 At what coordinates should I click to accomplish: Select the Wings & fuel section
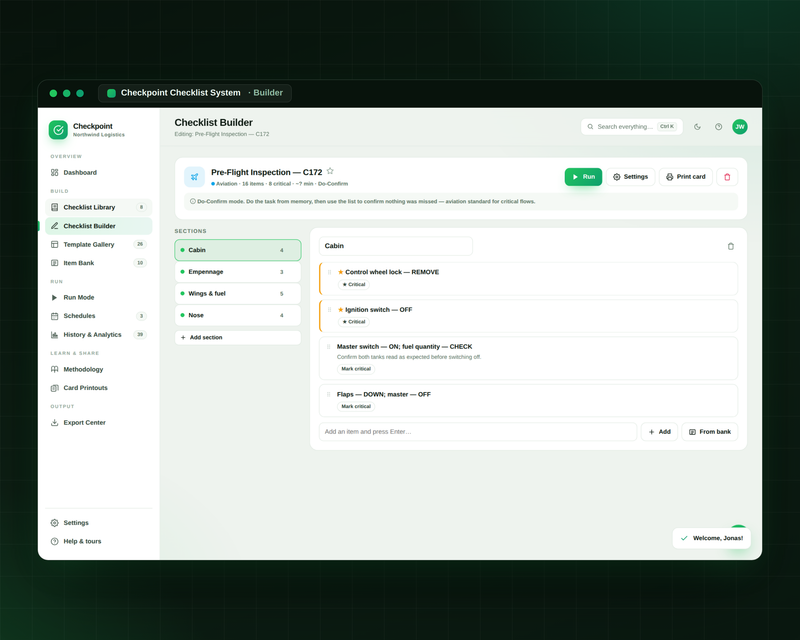[x=238, y=293]
